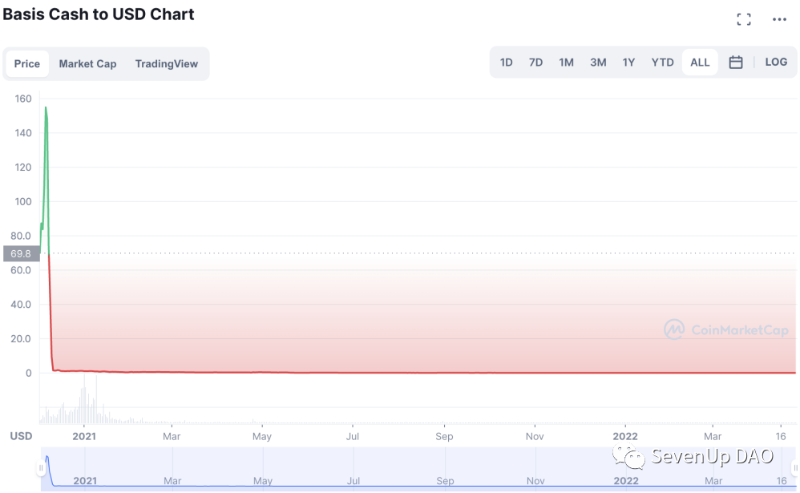
Task: Select the 1Y time range
Action: 629,62
